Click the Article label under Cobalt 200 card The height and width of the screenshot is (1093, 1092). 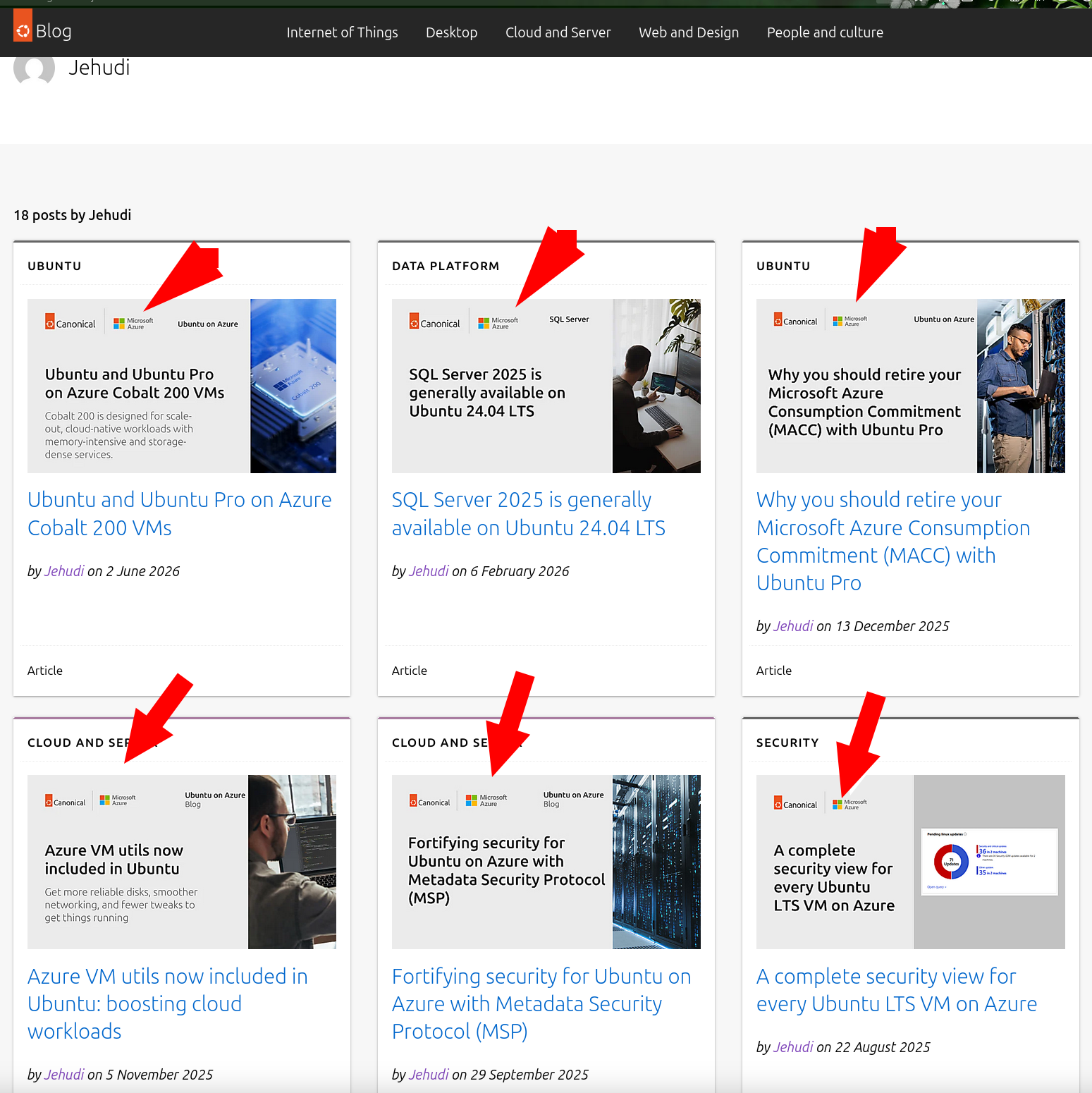pos(45,671)
